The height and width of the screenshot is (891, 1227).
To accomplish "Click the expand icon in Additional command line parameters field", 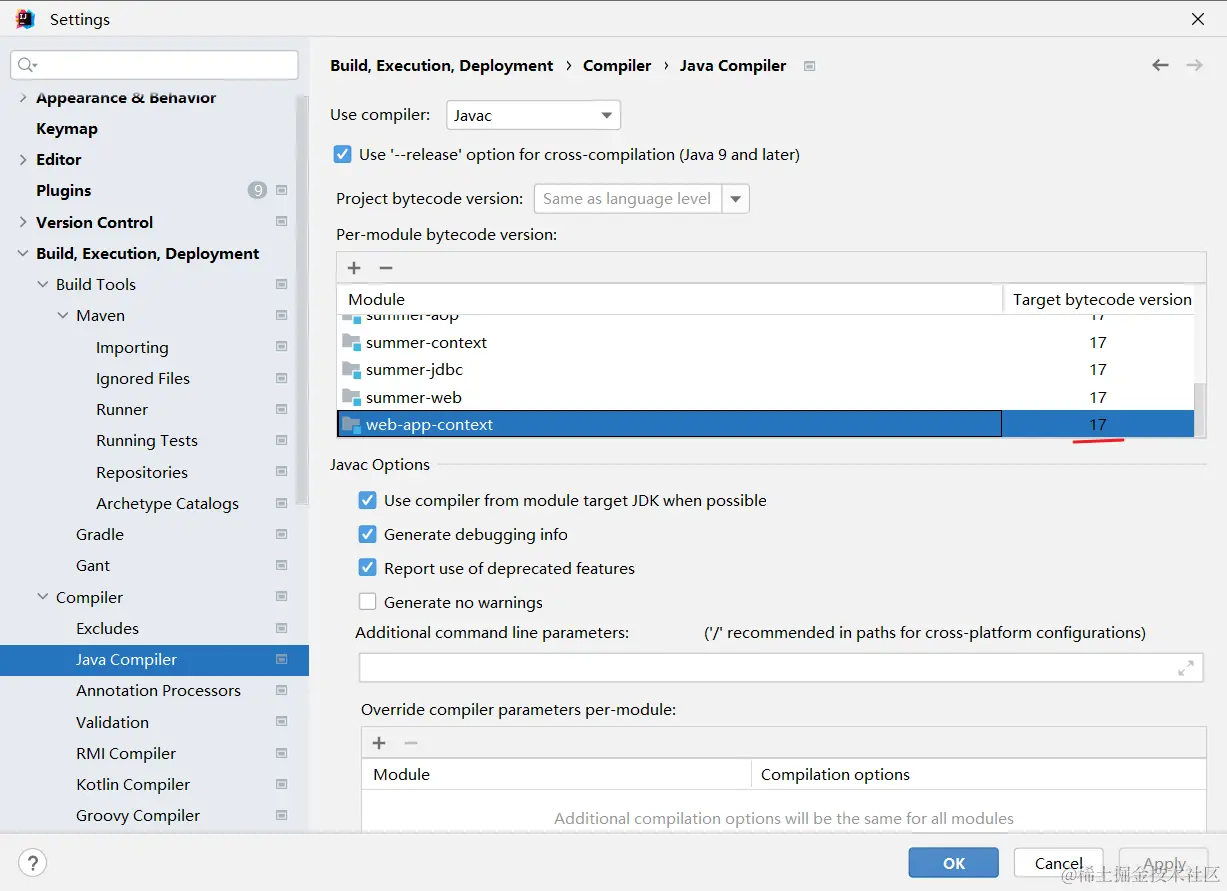I will click(x=1186, y=668).
